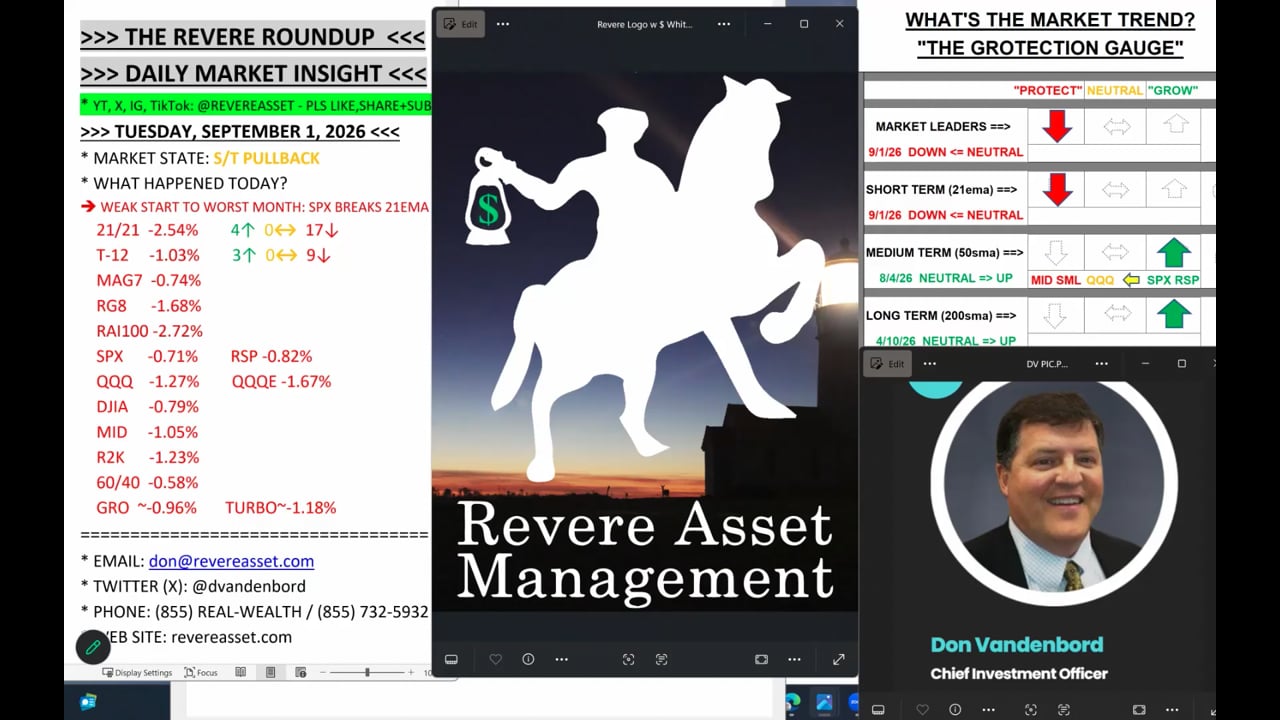
Task: Click the green up arrow in MEDIUM TERM row
Action: (x=1174, y=252)
